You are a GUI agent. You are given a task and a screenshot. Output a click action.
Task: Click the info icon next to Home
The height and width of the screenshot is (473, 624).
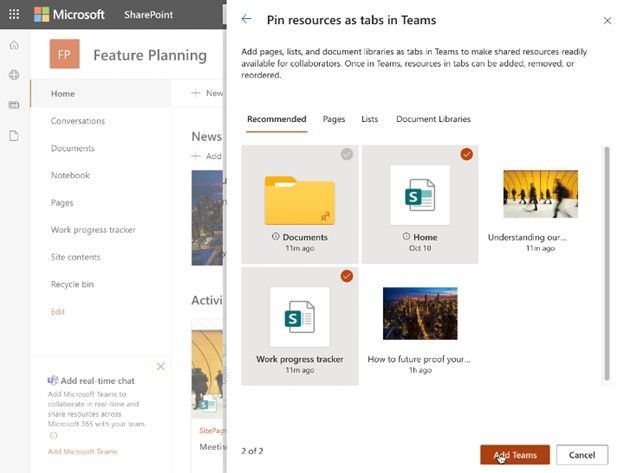pos(406,236)
